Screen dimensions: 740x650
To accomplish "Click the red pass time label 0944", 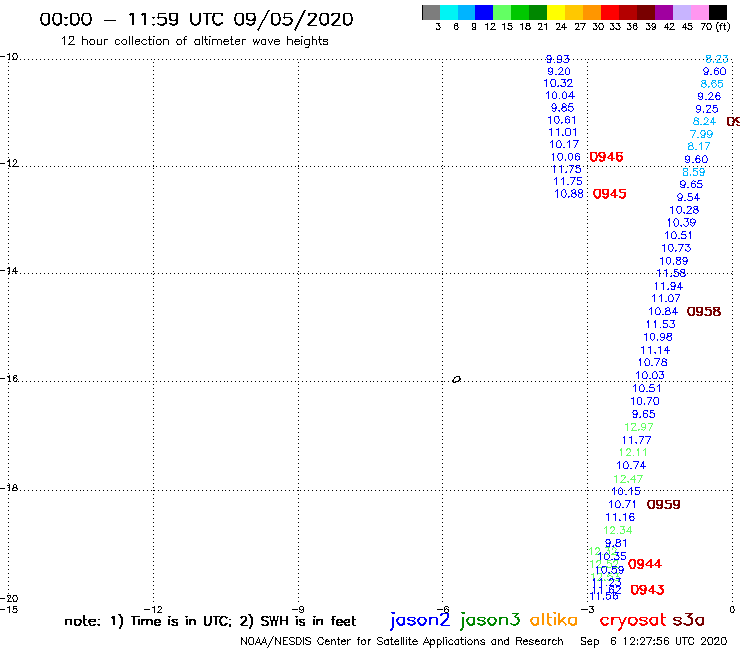I will click(x=645, y=564).
